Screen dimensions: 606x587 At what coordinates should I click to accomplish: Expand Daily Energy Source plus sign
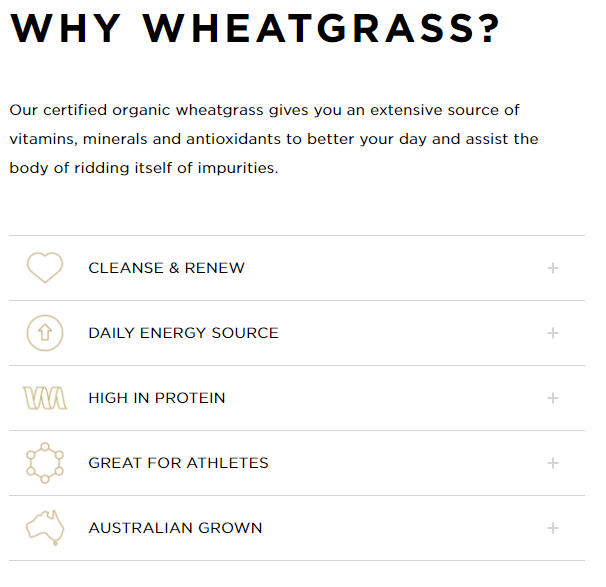553,333
